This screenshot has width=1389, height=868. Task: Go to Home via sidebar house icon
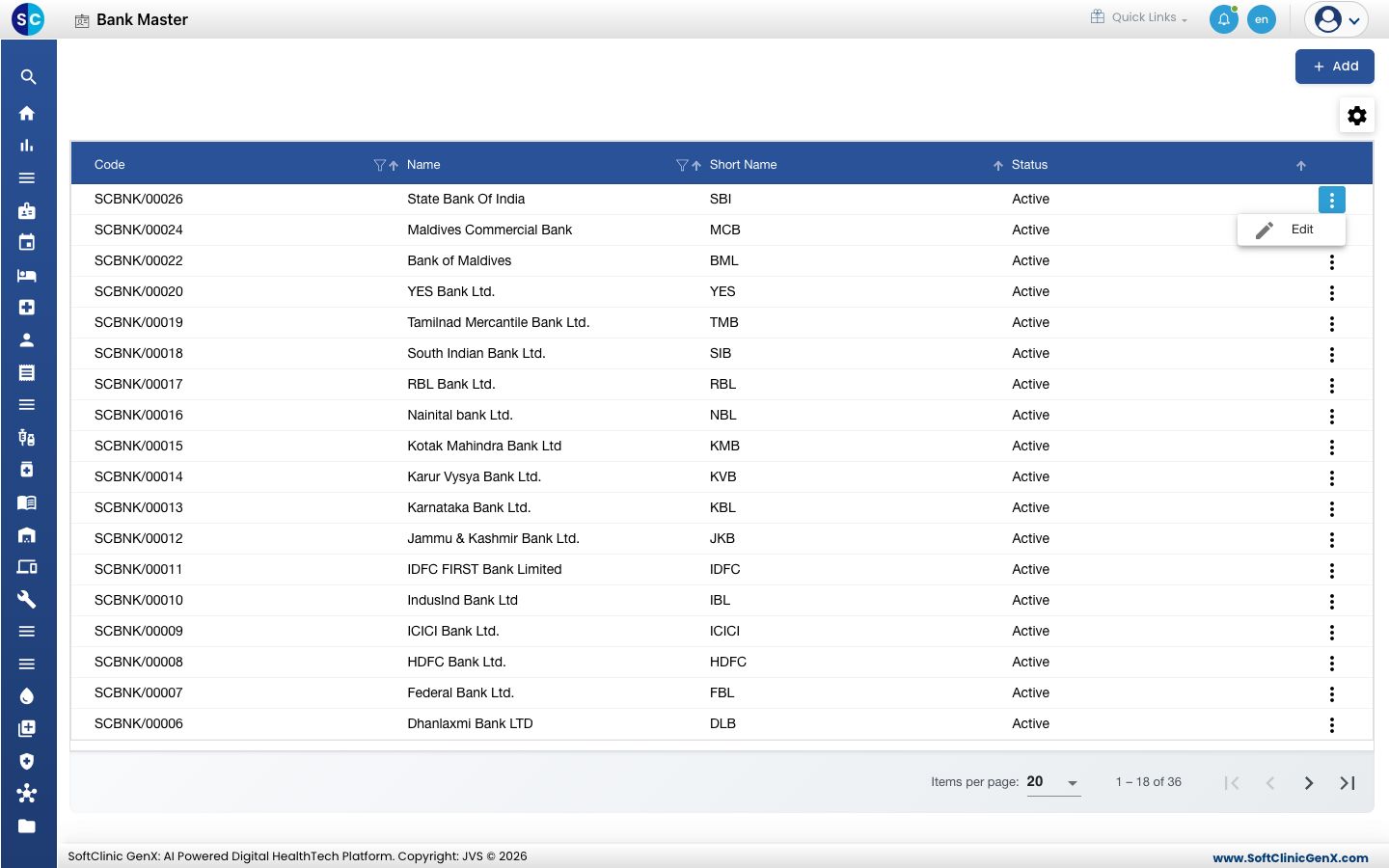(x=27, y=113)
